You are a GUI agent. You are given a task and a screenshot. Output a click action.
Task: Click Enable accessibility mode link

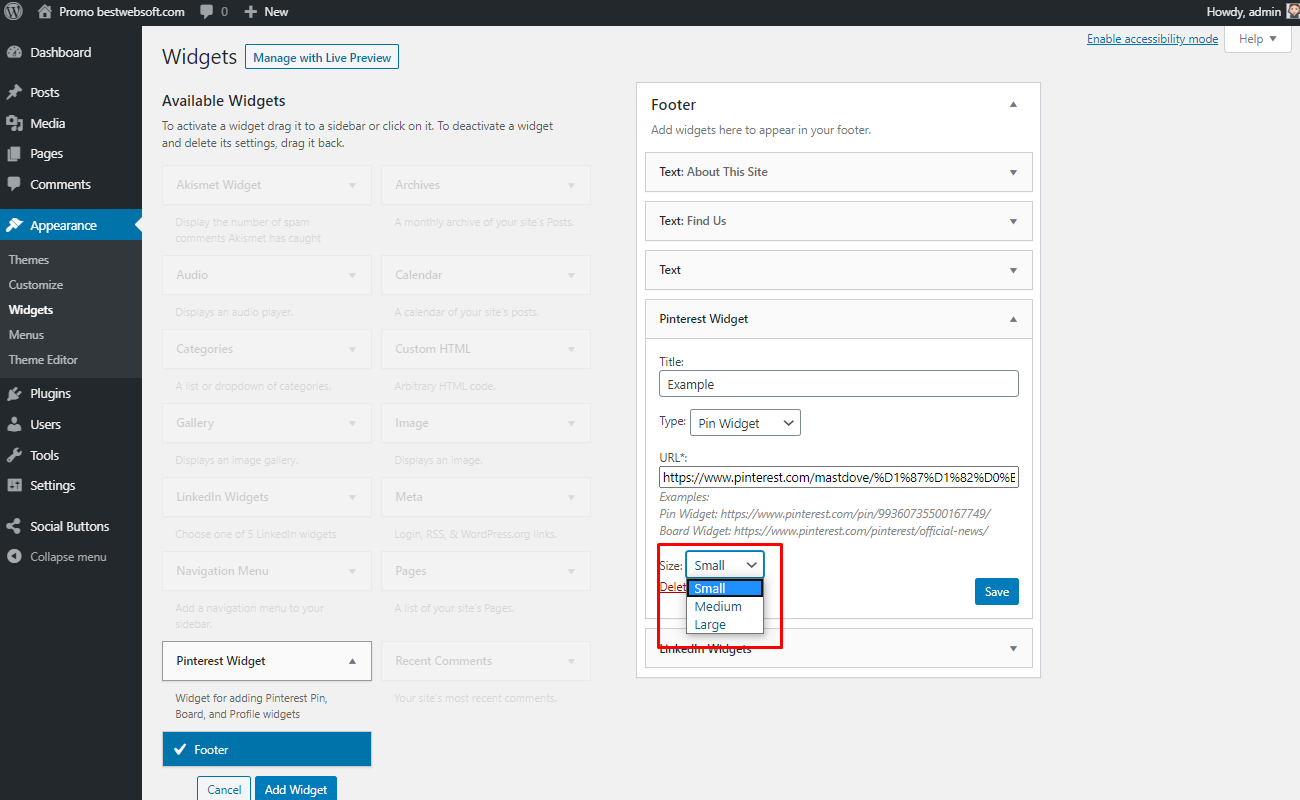(1152, 39)
